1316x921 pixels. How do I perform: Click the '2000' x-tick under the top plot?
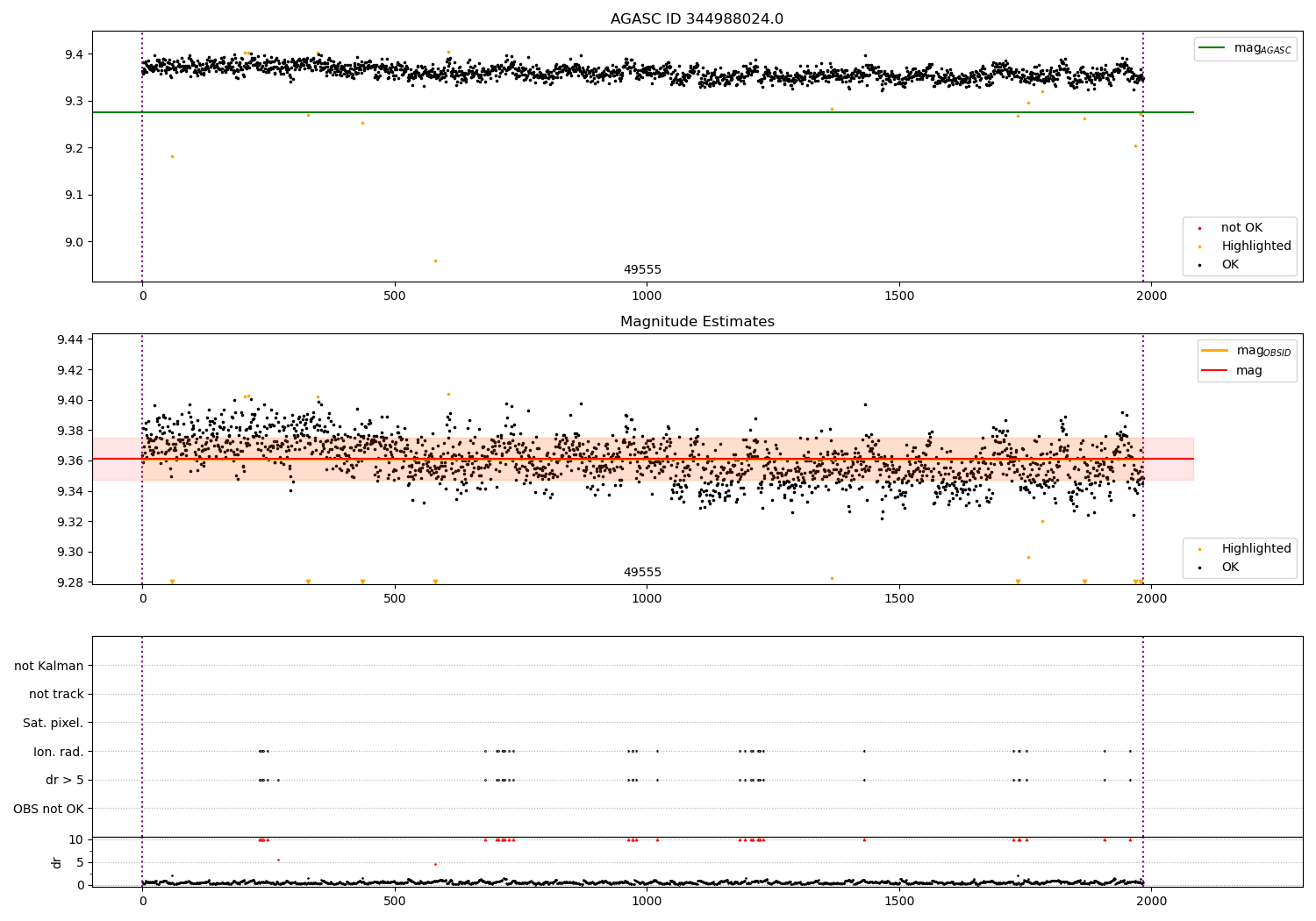tap(1151, 296)
